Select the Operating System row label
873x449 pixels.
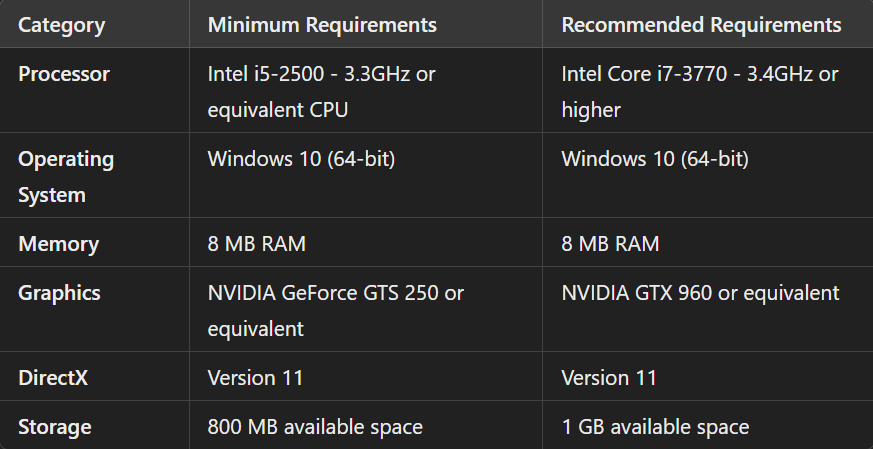tap(66, 177)
